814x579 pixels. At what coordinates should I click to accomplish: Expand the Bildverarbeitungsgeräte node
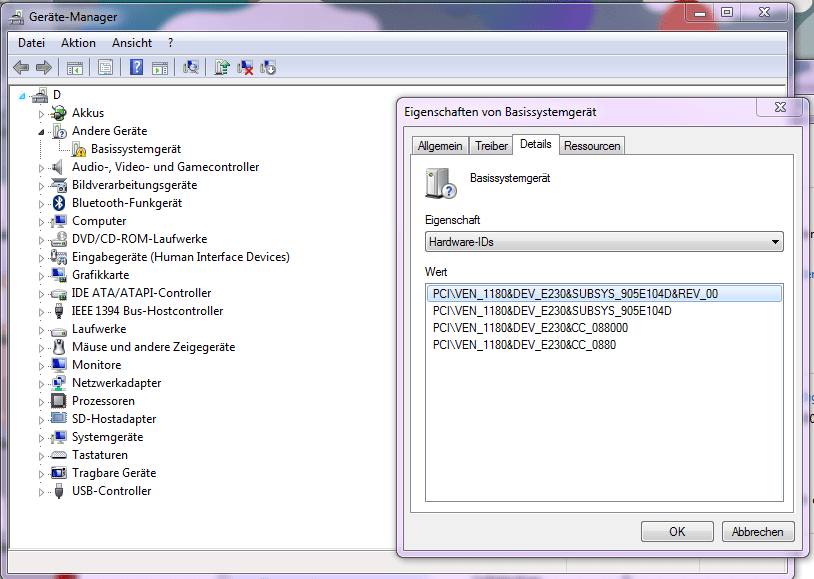[42, 186]
